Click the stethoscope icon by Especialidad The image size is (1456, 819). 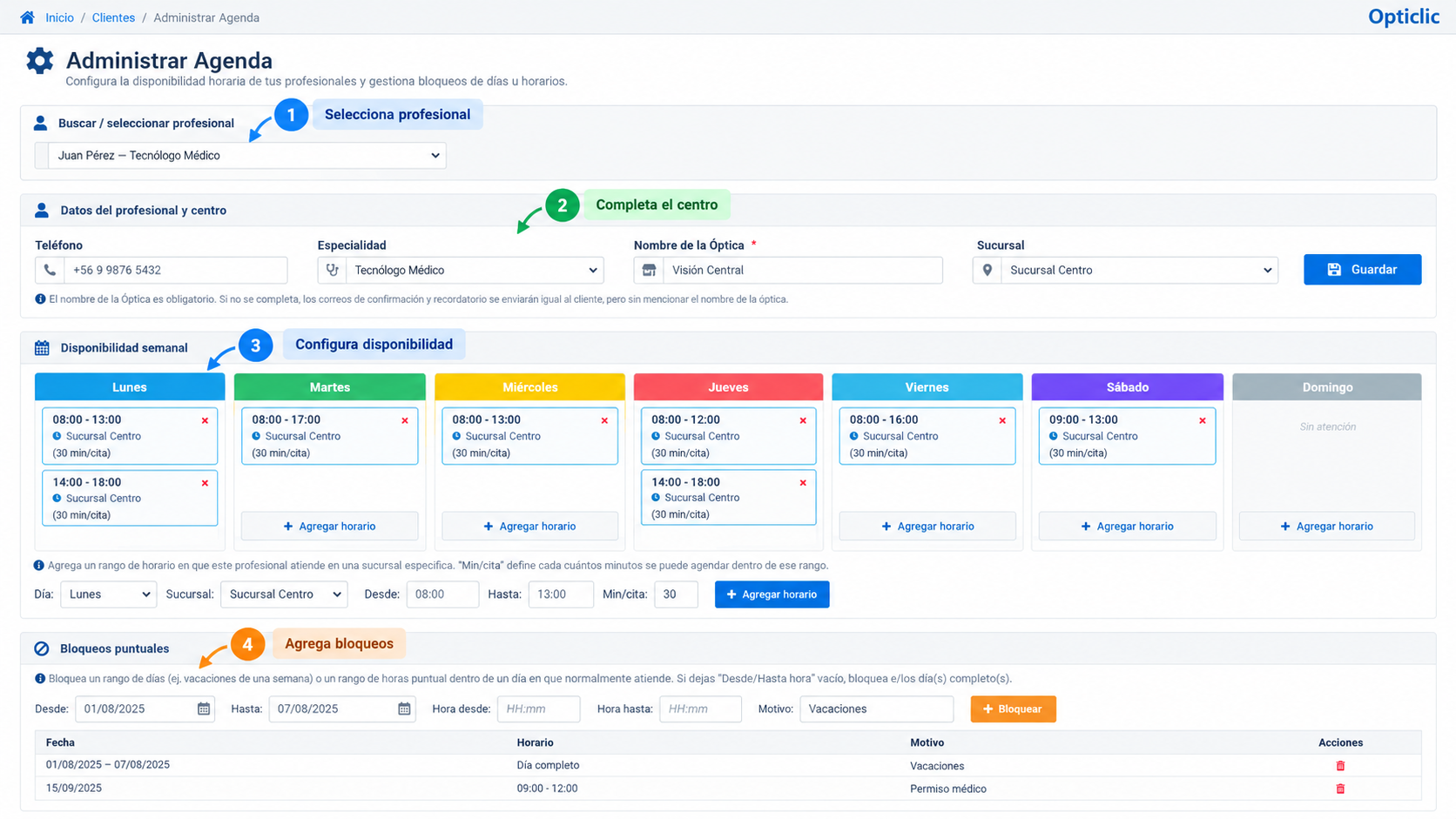click(332, 270)
